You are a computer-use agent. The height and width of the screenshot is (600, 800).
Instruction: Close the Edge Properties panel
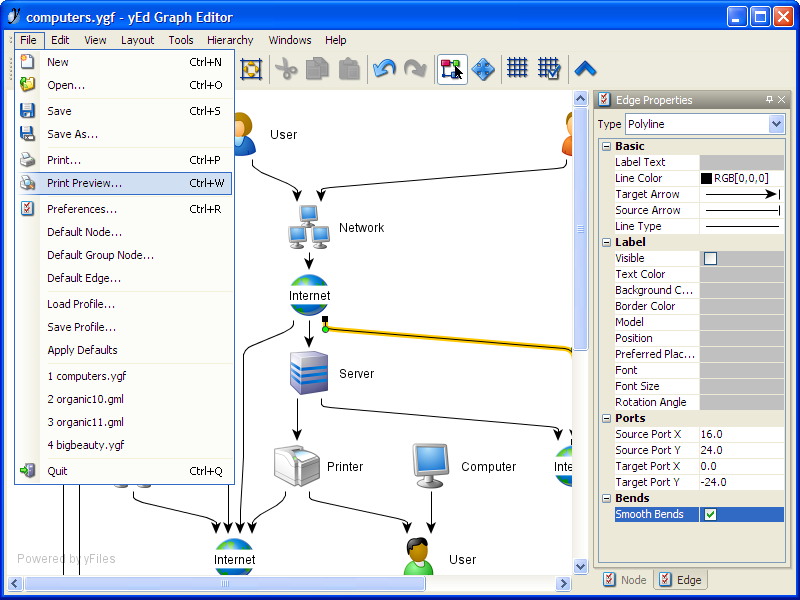point(781,99)
